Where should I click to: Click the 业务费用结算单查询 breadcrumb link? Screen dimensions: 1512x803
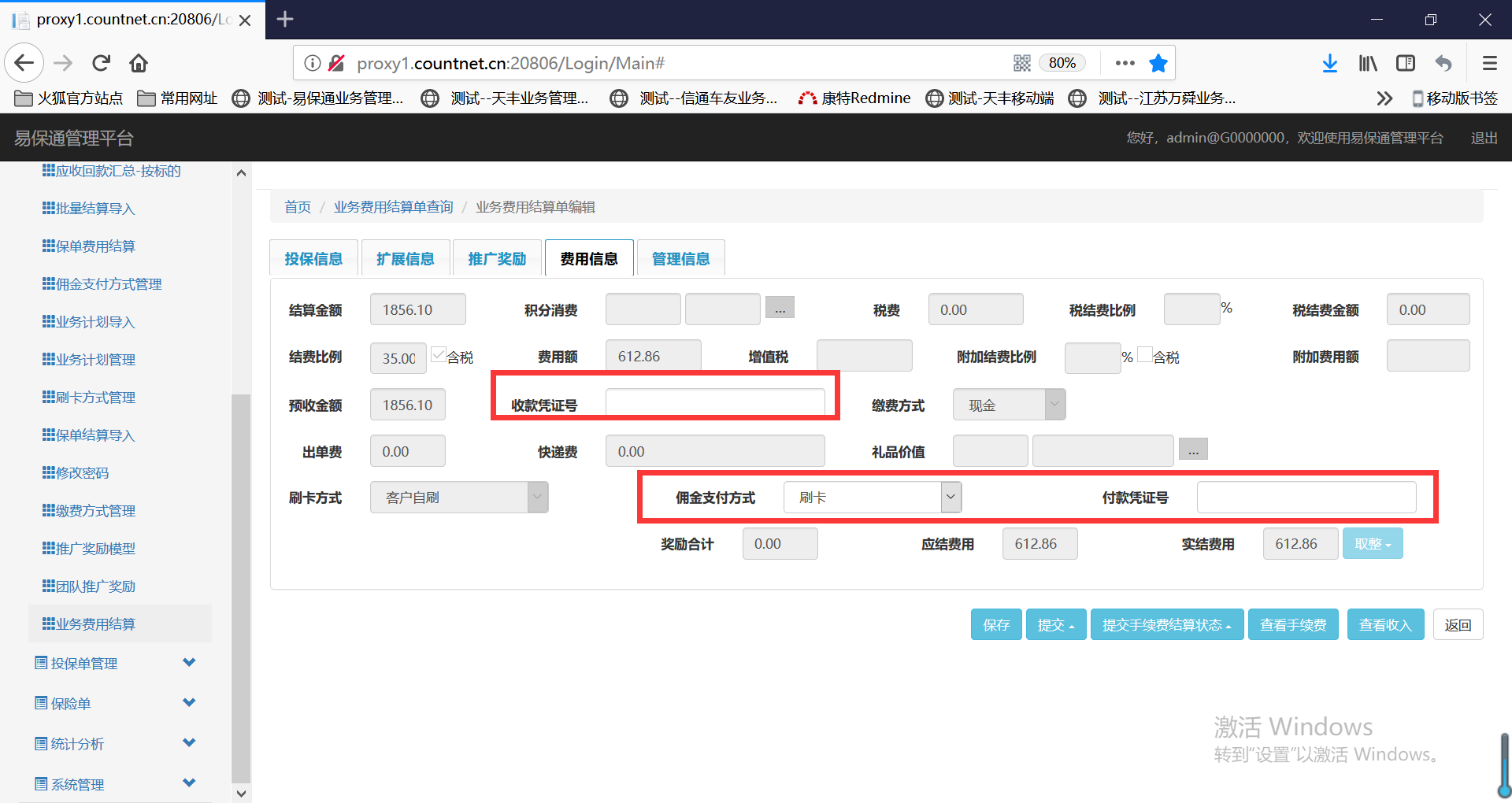pos(393,207)
